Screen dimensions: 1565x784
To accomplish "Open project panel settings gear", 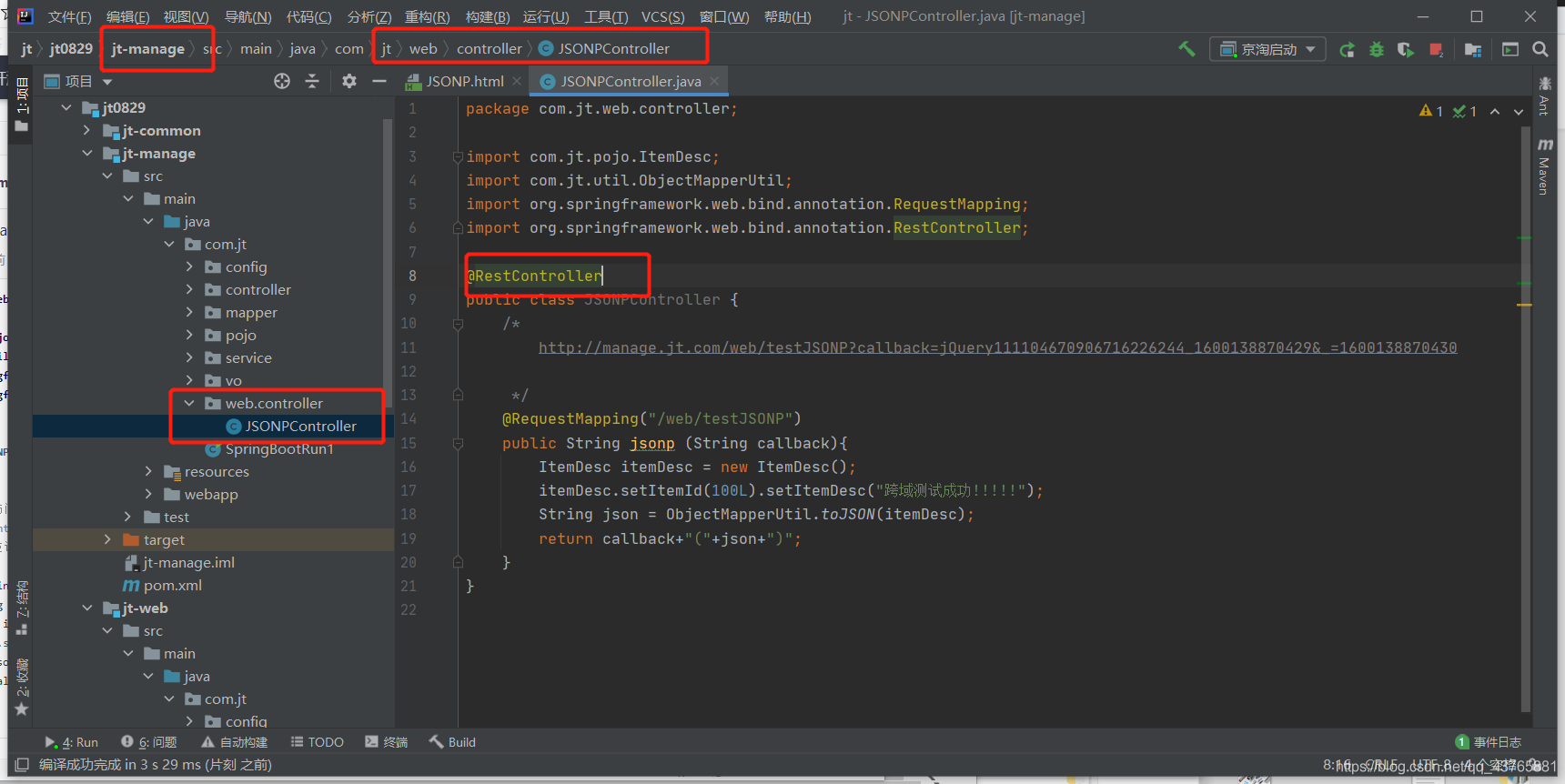I will point(349,81).
